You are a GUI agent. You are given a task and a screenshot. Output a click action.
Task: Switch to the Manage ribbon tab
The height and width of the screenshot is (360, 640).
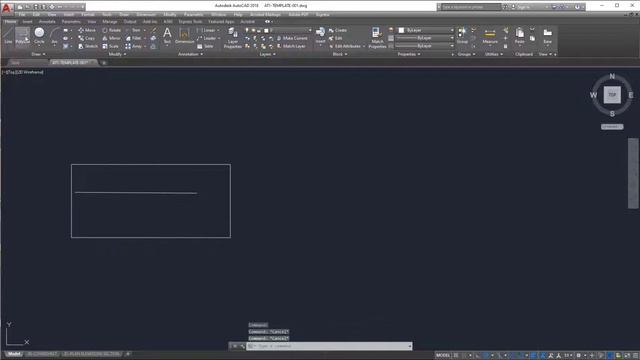click(x=109, y=22)
